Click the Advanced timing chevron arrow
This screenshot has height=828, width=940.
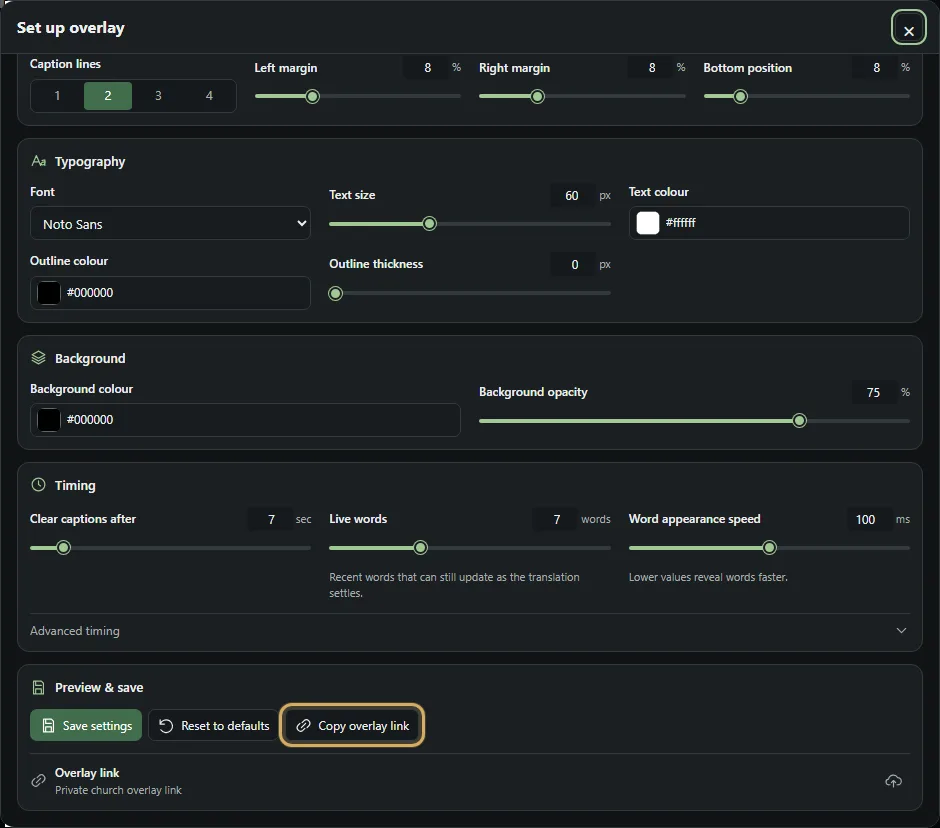pos(901,631)
